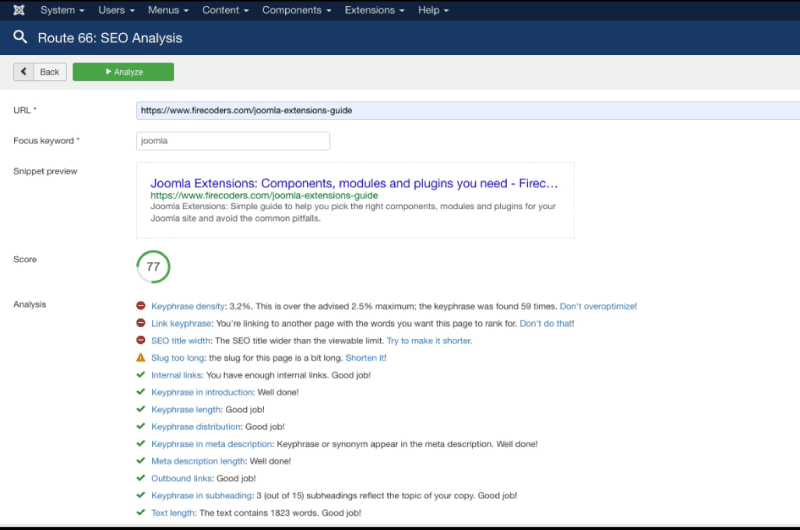Click green checkmark beside Keyphrase distribution
800x530 pixels.
pos(141,426)
